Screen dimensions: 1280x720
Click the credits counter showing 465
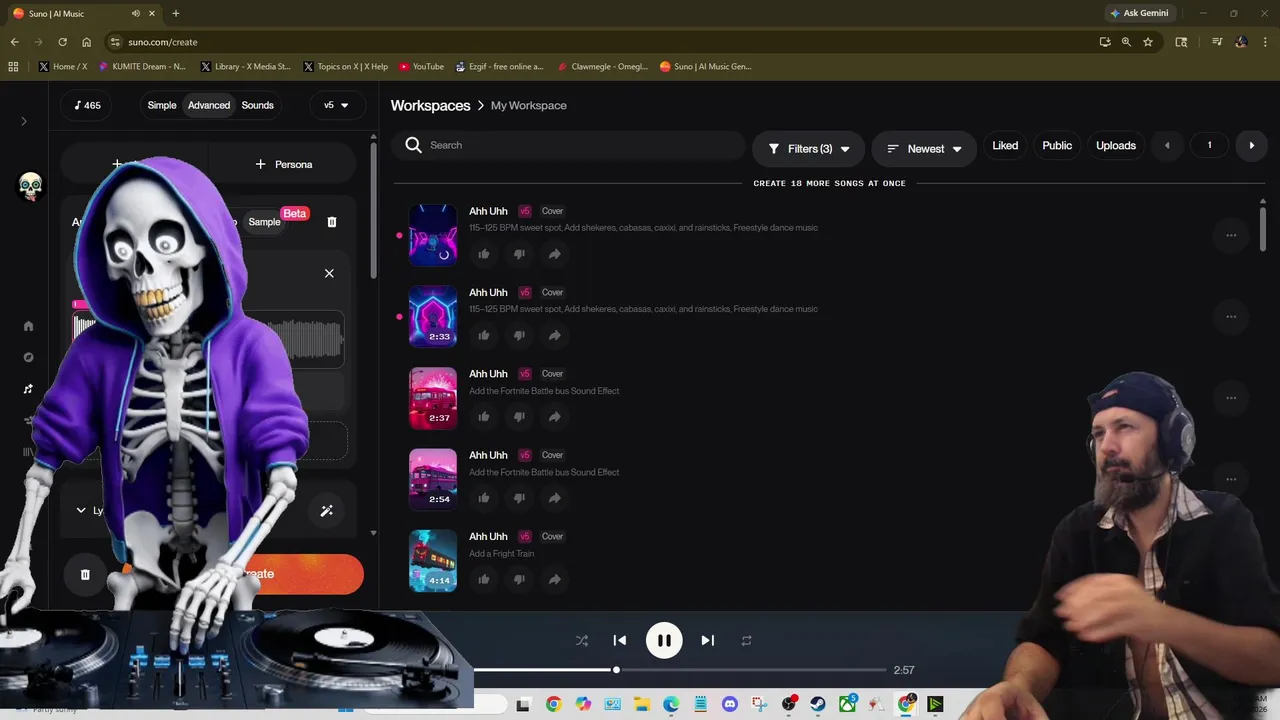click(x=88, y=105)
